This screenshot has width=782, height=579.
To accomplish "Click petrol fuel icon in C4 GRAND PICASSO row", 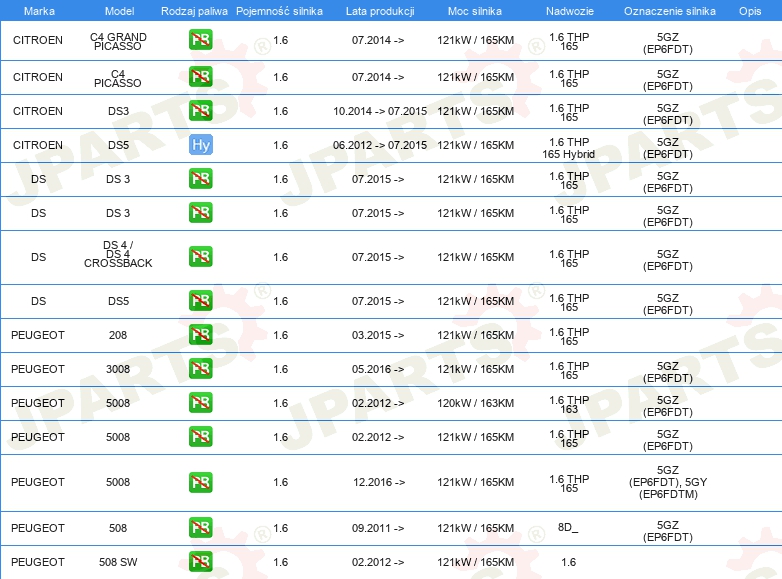I will coord(200,39).
